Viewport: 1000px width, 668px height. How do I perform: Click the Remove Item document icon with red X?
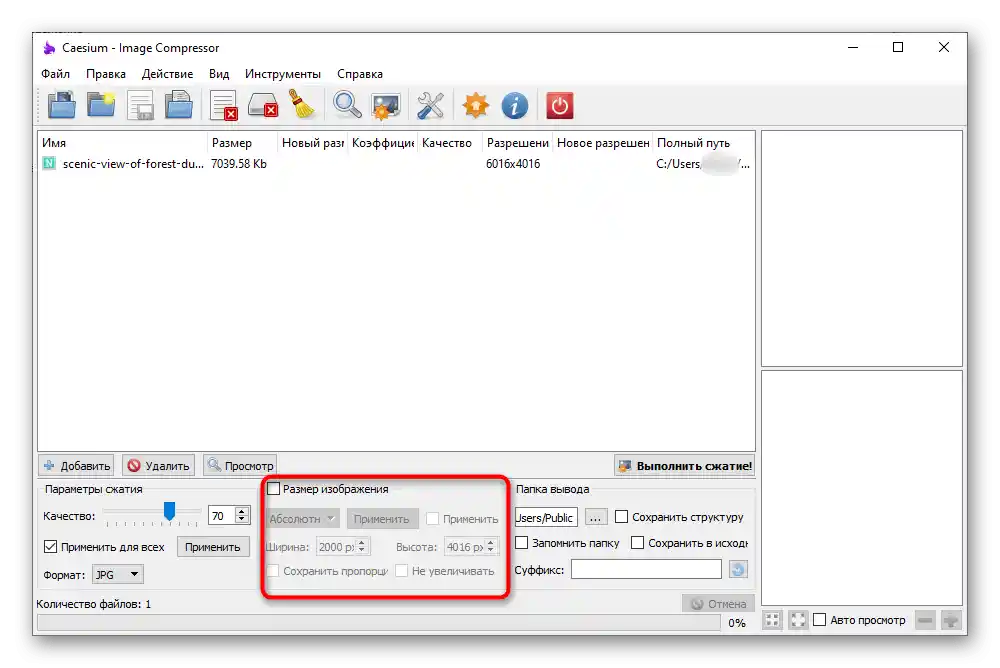[x=224, y=105]
